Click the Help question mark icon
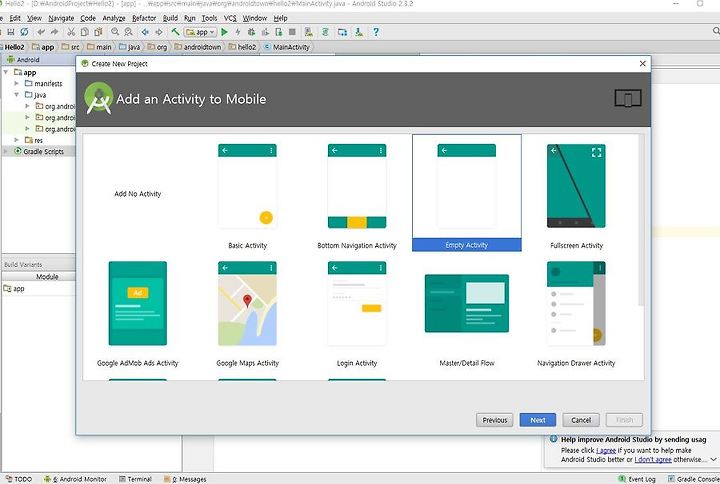The image size is (720, 484). point(376,32)
